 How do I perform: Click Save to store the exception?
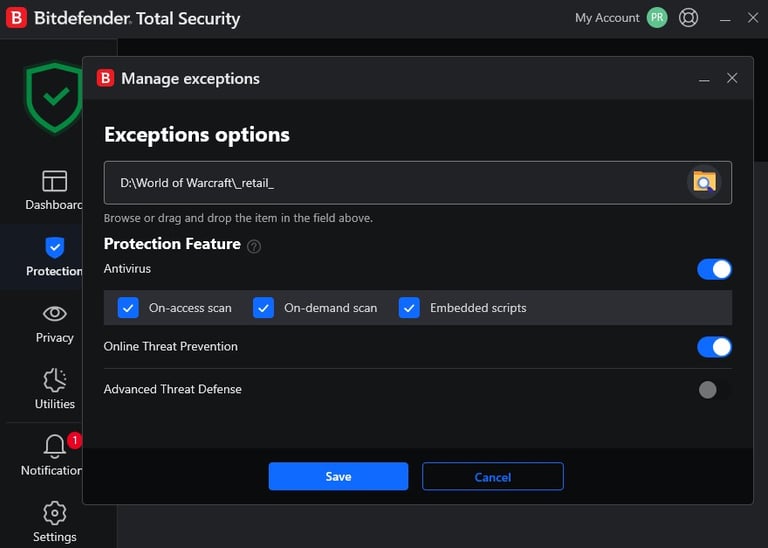coord(338,477)
